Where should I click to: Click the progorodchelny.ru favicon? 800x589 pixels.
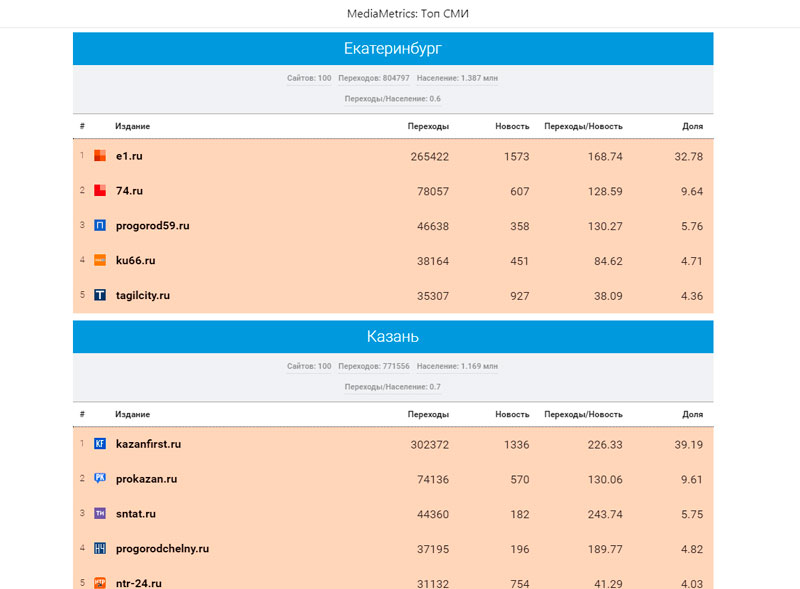[100, 549]
